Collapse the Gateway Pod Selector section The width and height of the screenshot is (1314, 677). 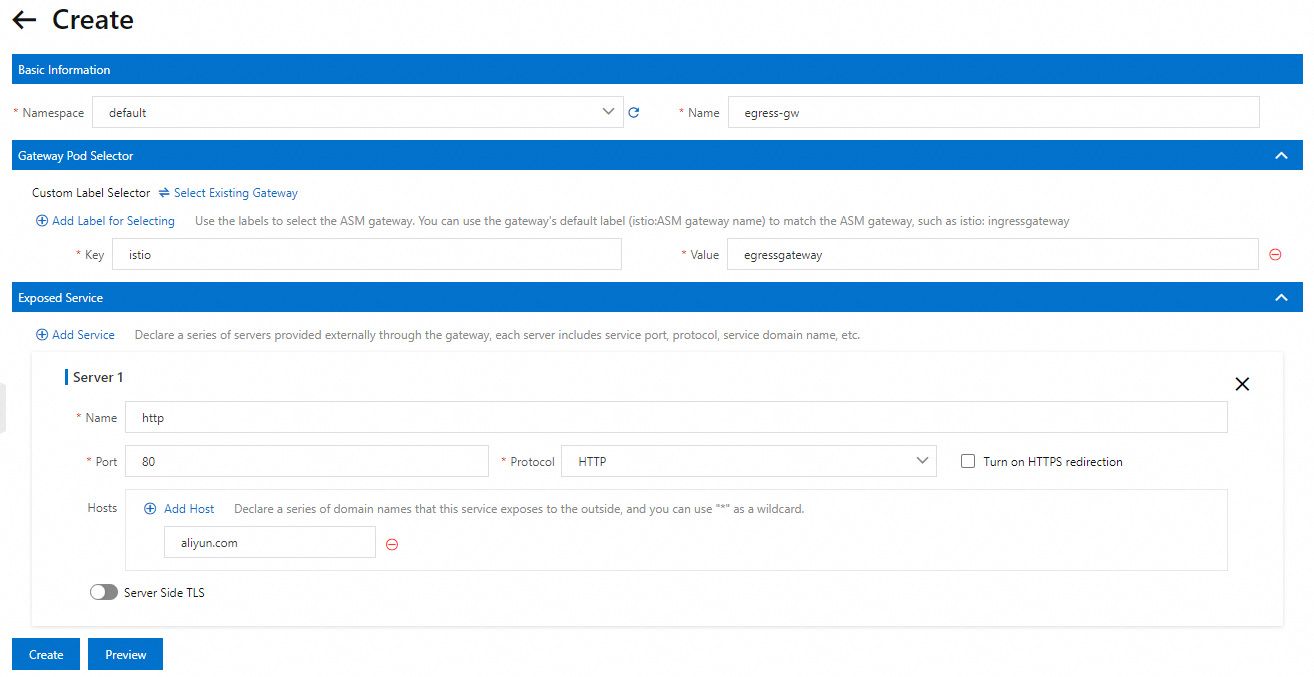(1281, 156)
